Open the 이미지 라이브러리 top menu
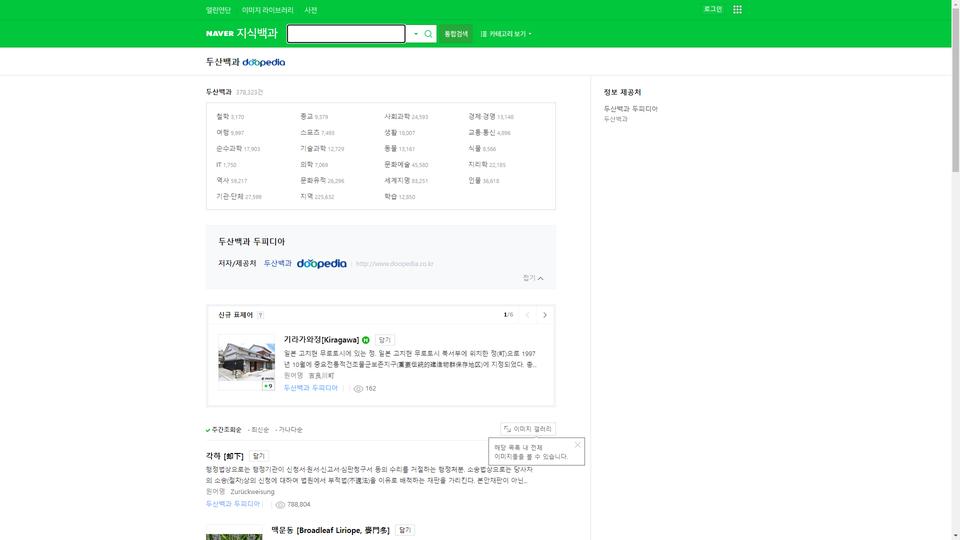Viewport: 960px width, 540px height. (268, 10)
